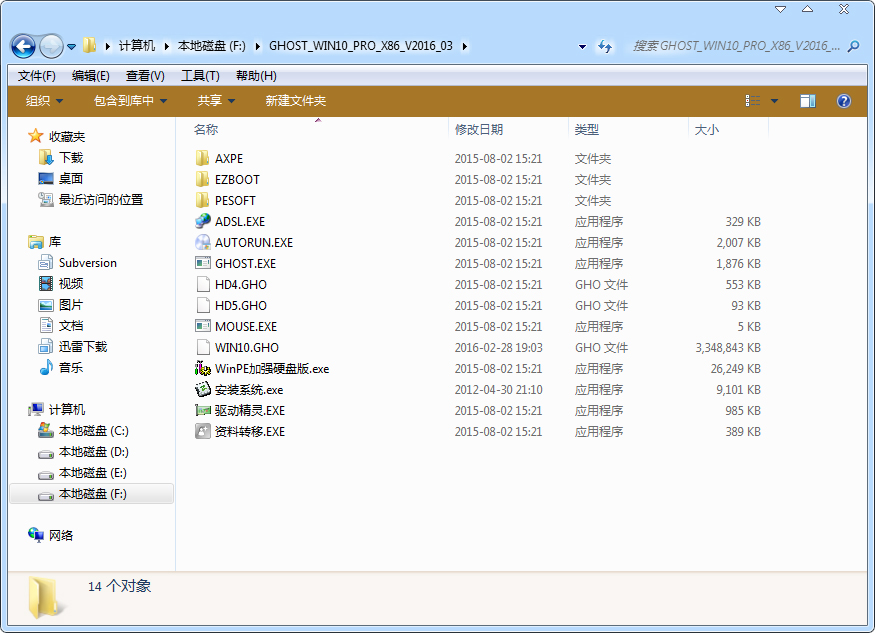Image resolution: width=875 pixels, height=633 pixels.
Task: Select the WIN10.GHO image file
Action: pos(240,347)
